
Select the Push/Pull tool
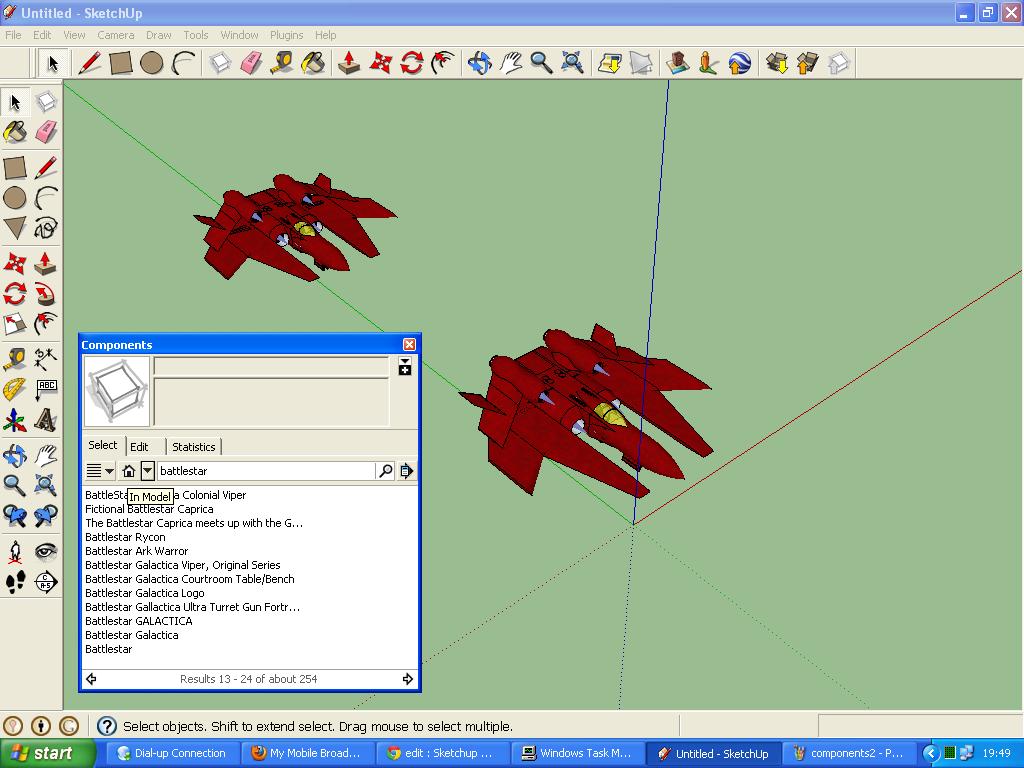(x=46, y=262)
